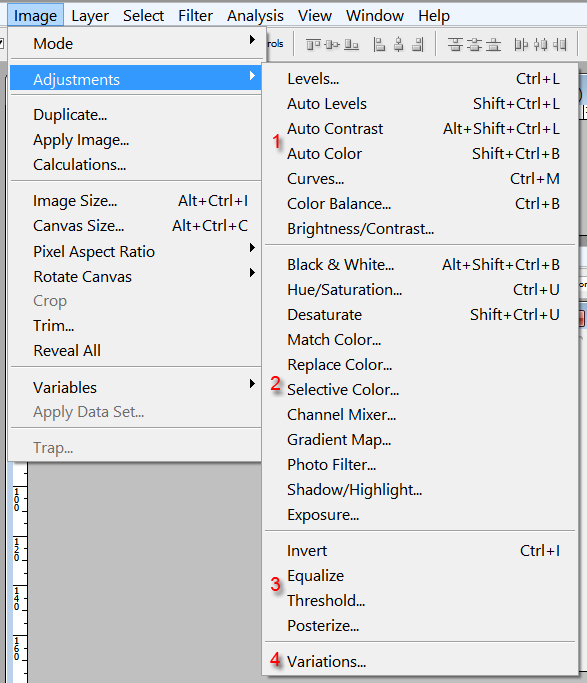587x683 pixels.
Task: Expand the Mode submenu
Action: coord(137,43)
